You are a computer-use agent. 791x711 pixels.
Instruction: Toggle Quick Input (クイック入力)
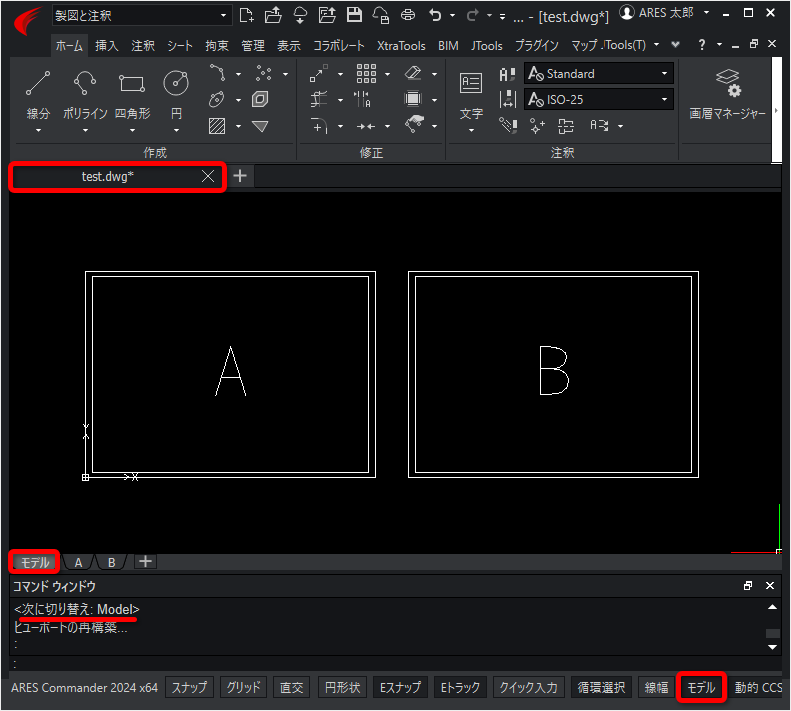point(528,688)
